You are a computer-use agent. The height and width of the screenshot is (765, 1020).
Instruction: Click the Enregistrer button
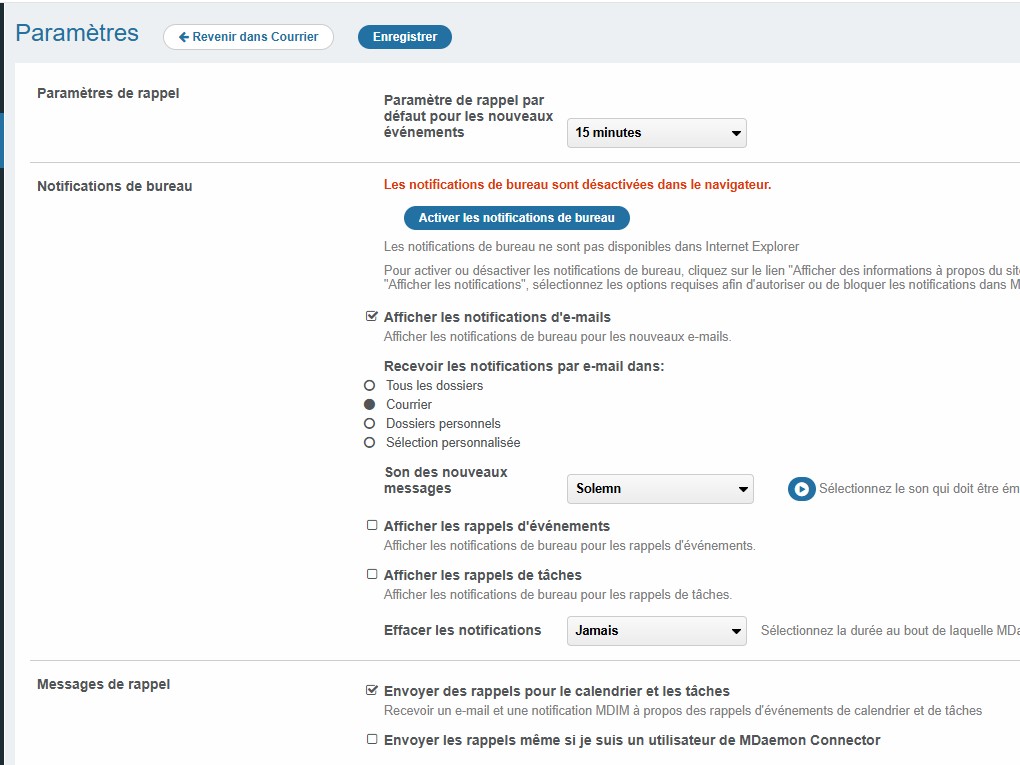tap(405, 37)
